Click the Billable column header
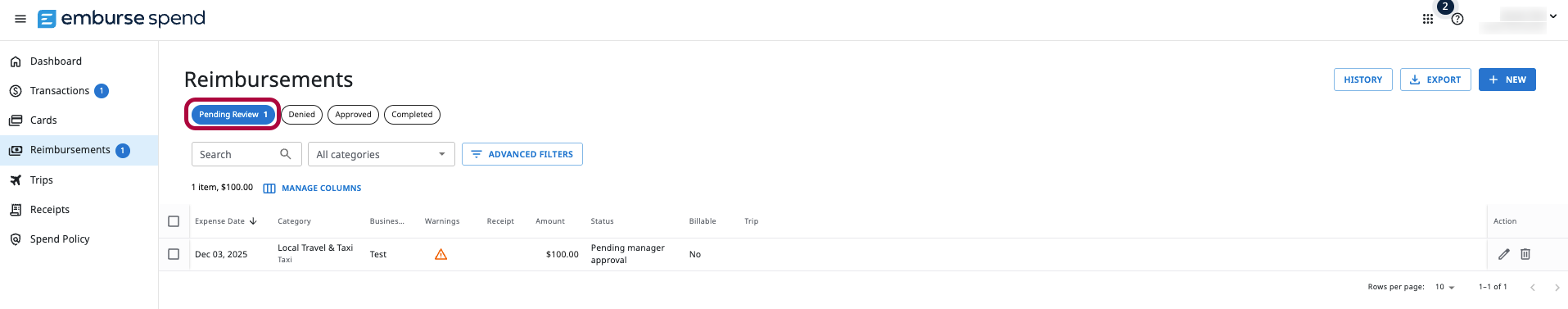 click(x=703, y=221)
